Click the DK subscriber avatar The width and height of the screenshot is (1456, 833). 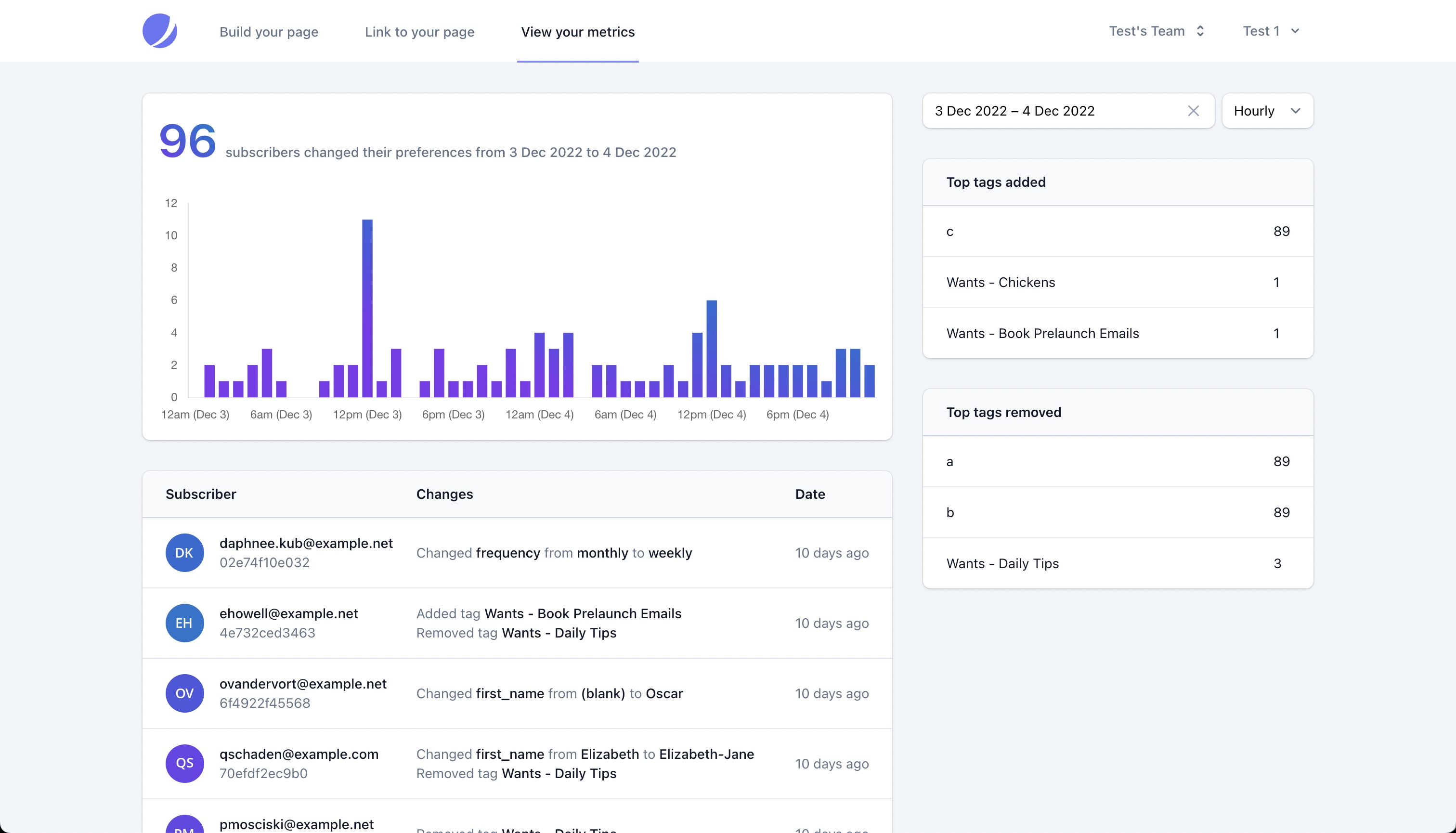pyautogui.click(x=184, y=553)
